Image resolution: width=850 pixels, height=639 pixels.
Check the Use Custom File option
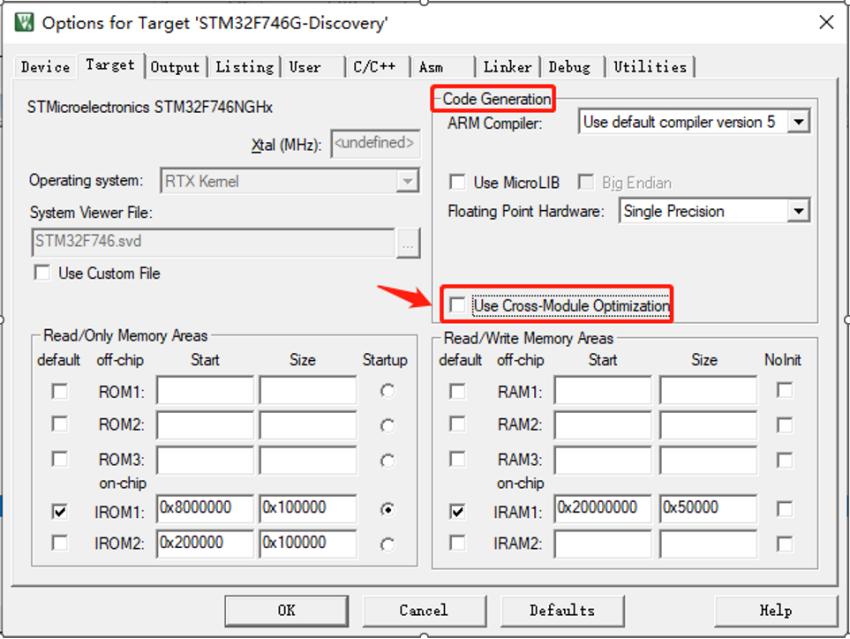(42, 273)
